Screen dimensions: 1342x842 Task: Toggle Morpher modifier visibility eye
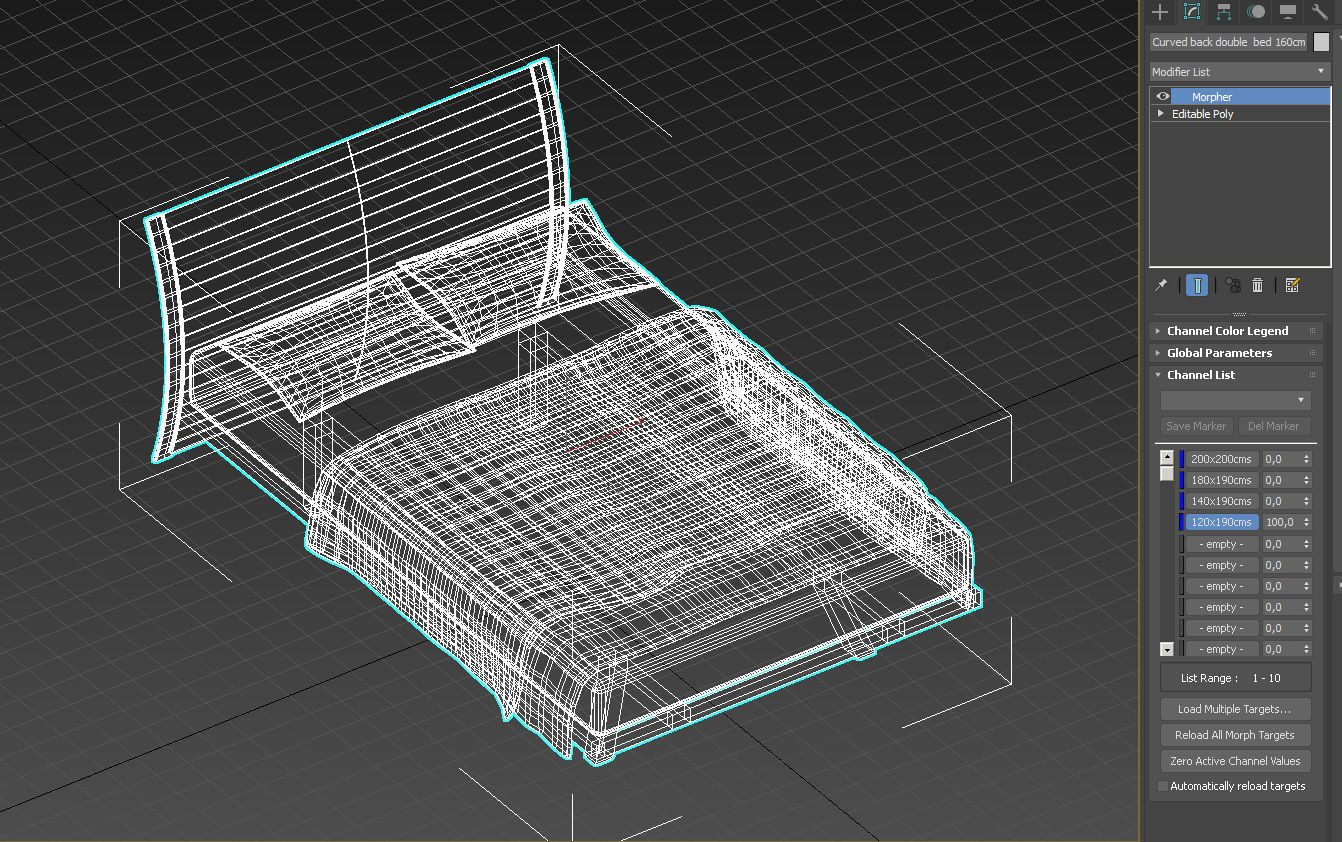pos(1163,96)
